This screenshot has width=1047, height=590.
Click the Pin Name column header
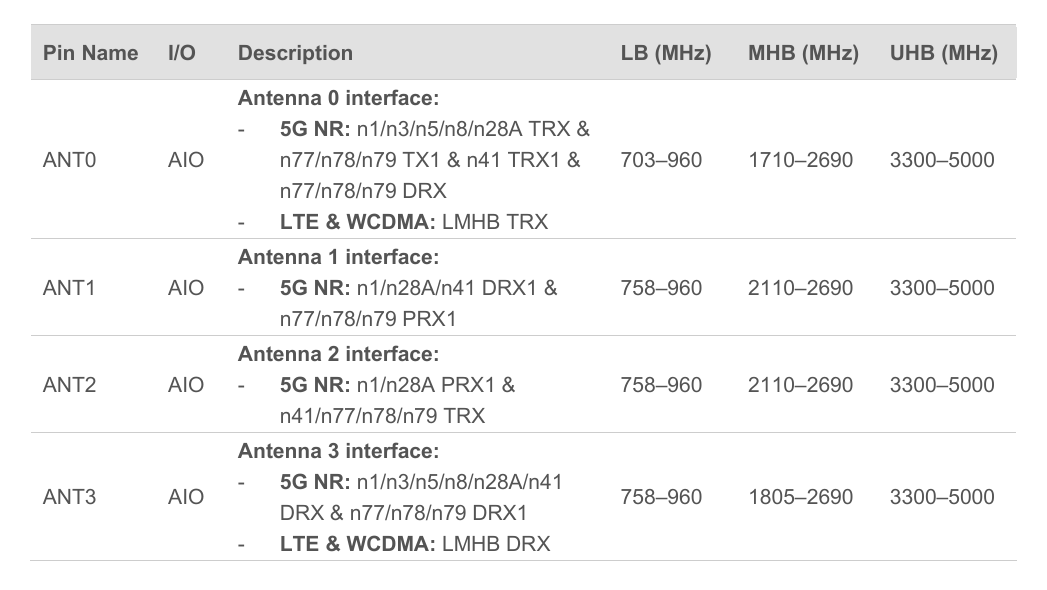pyautogui.click(x=90, y=53)
